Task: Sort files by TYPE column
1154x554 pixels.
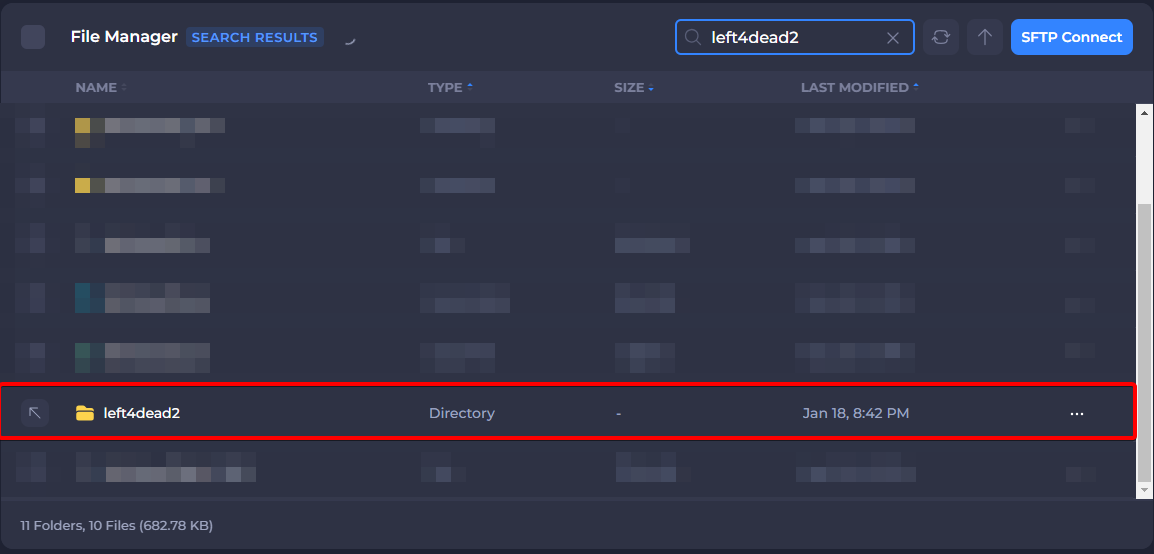Action: click(445, 88)
